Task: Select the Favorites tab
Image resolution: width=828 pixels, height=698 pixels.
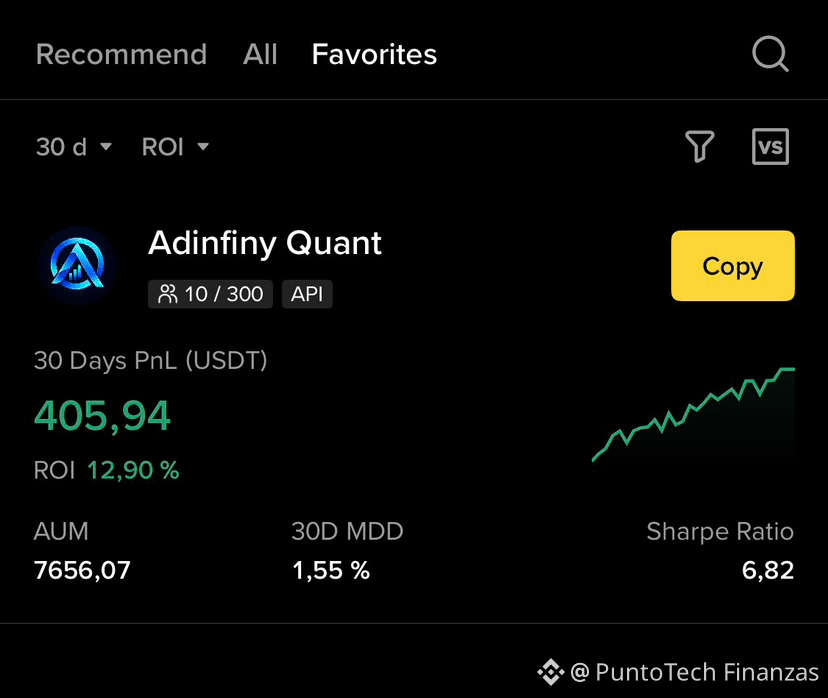Action: point(374,54)
